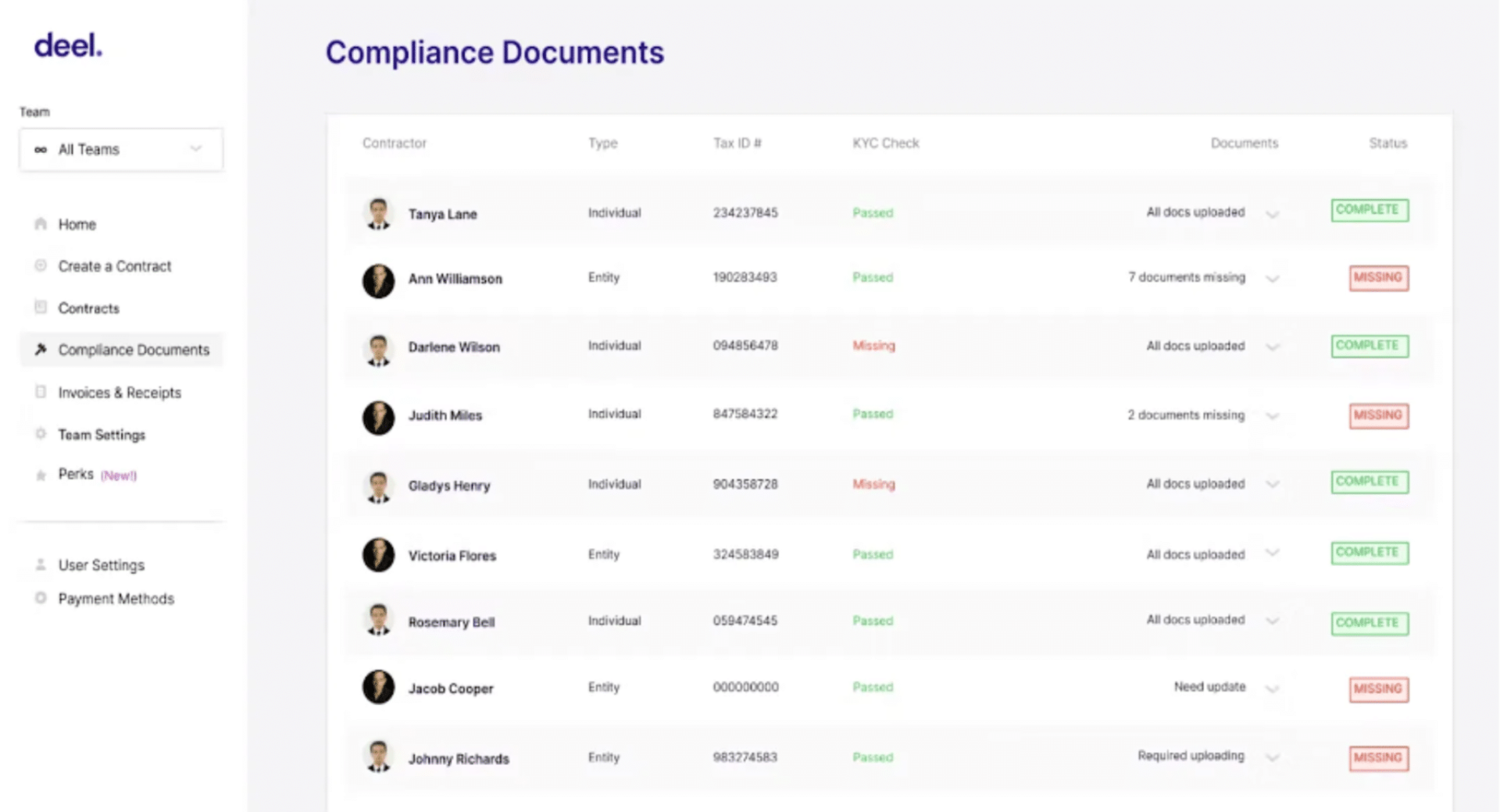Click COMPLETE status badge for Victoria Flores

1369,553
